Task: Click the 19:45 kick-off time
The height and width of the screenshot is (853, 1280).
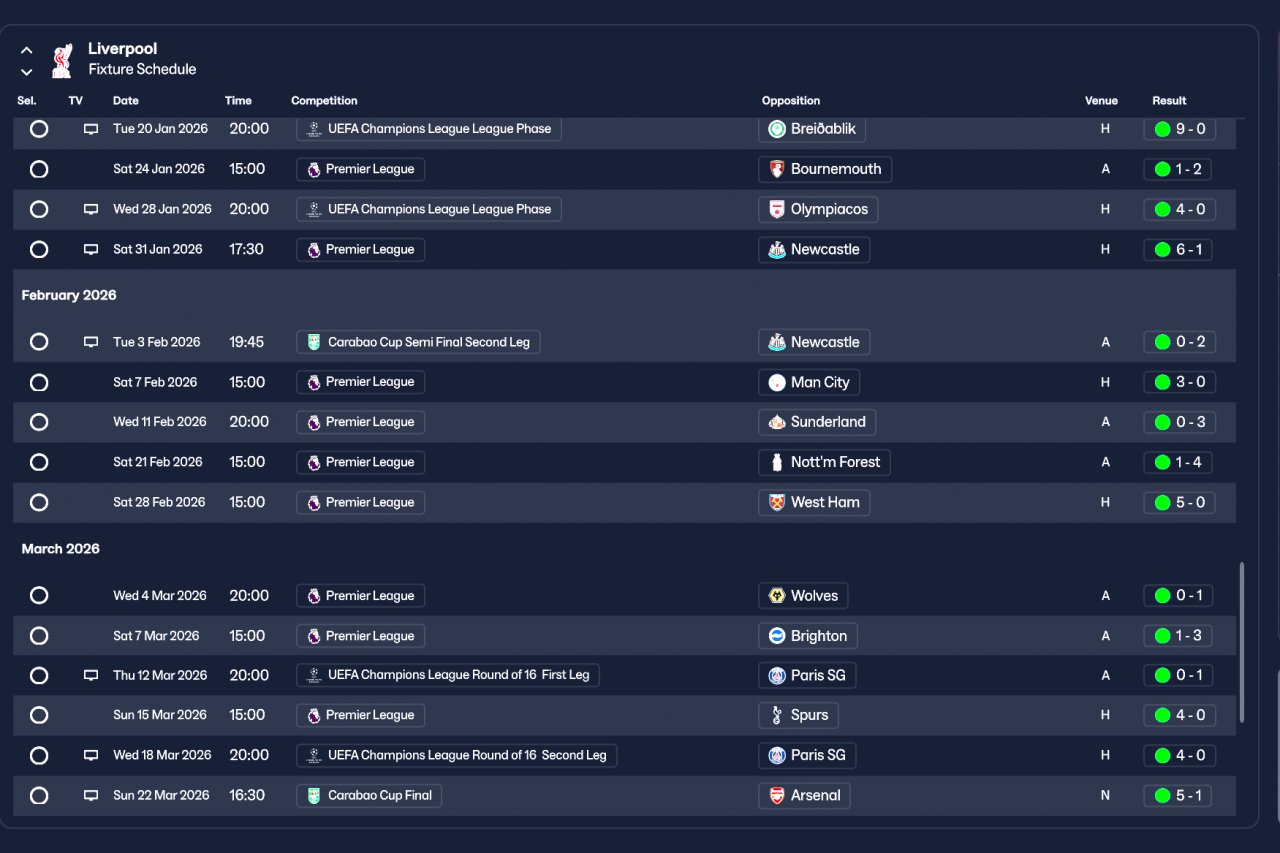Action: point(247,342)
